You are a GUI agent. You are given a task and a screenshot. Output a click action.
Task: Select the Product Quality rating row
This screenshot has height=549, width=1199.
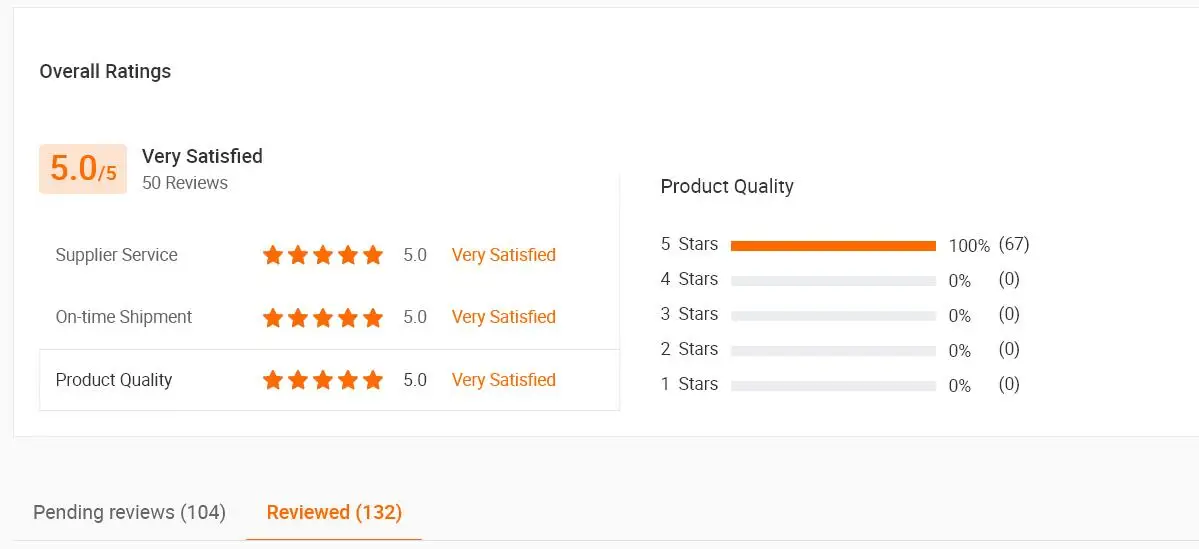point(114,380)
